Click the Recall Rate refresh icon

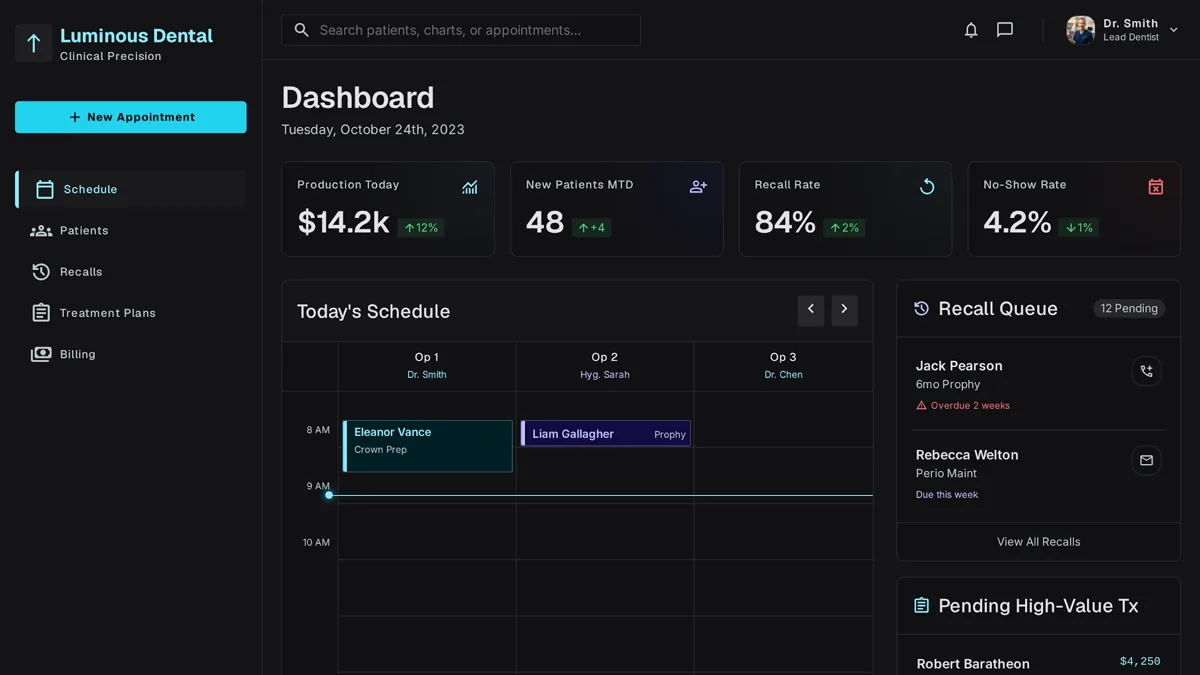pos(927,187)
